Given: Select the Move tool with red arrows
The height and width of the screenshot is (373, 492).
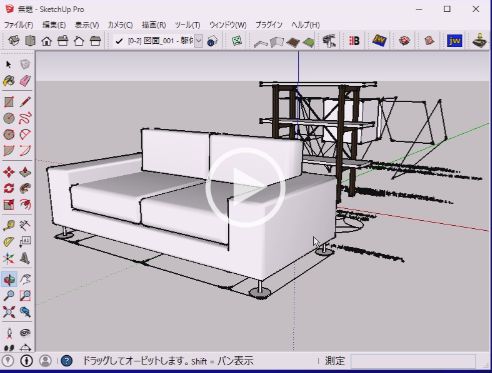Looking at the screenshot, I should click(x=9, y=172).
